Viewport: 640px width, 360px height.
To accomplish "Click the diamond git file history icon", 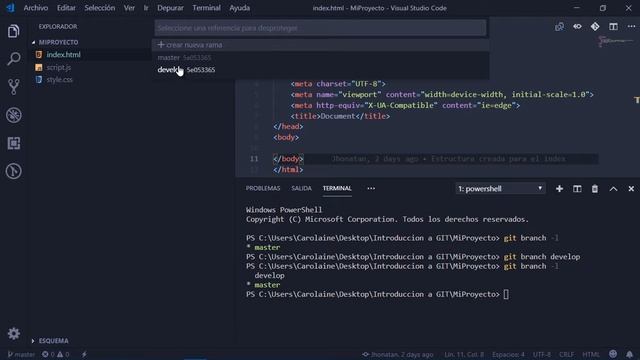I will point(595,27).
